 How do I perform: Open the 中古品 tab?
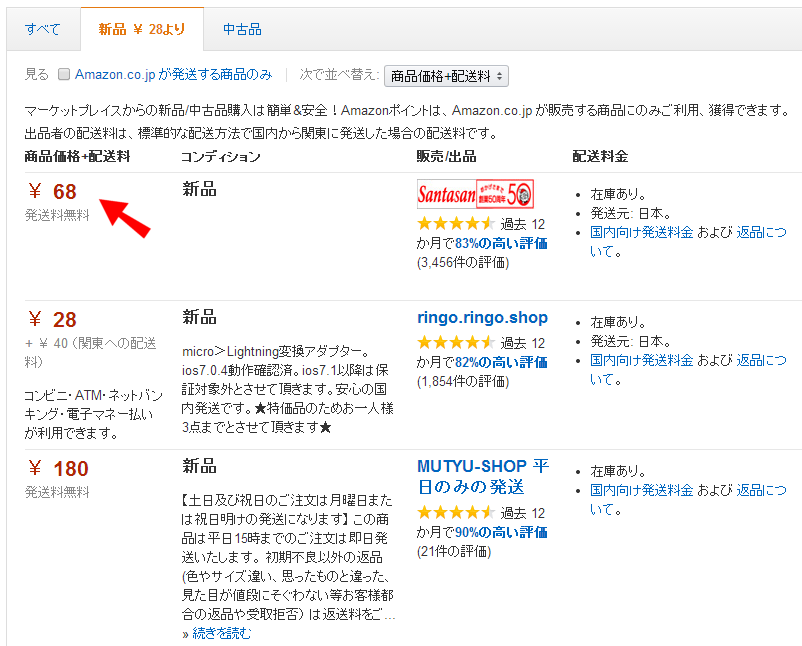coord(242,29)
